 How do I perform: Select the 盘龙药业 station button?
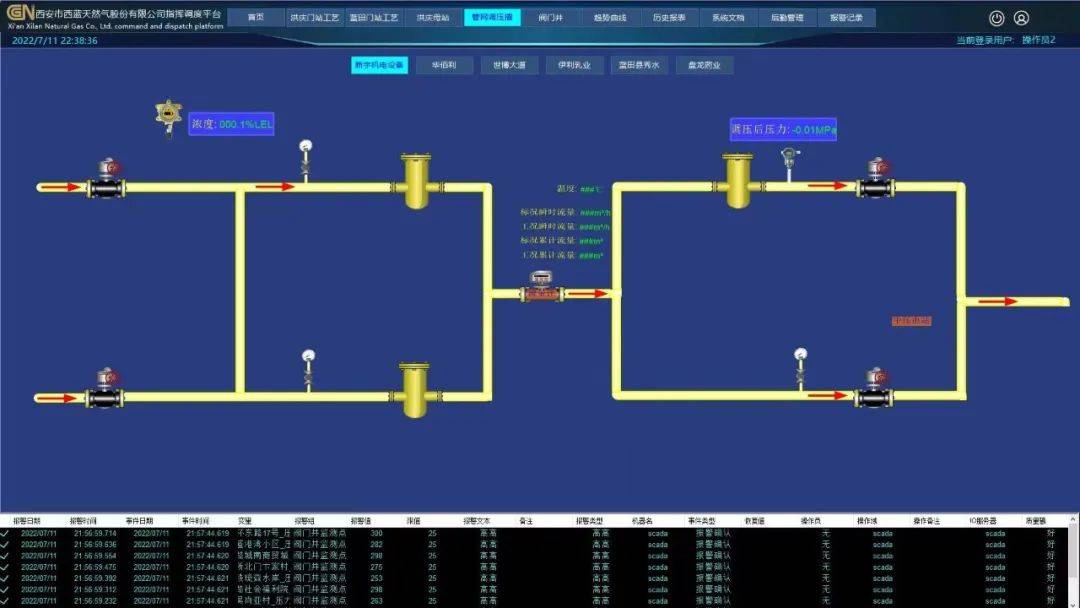(x=705, y=65)
